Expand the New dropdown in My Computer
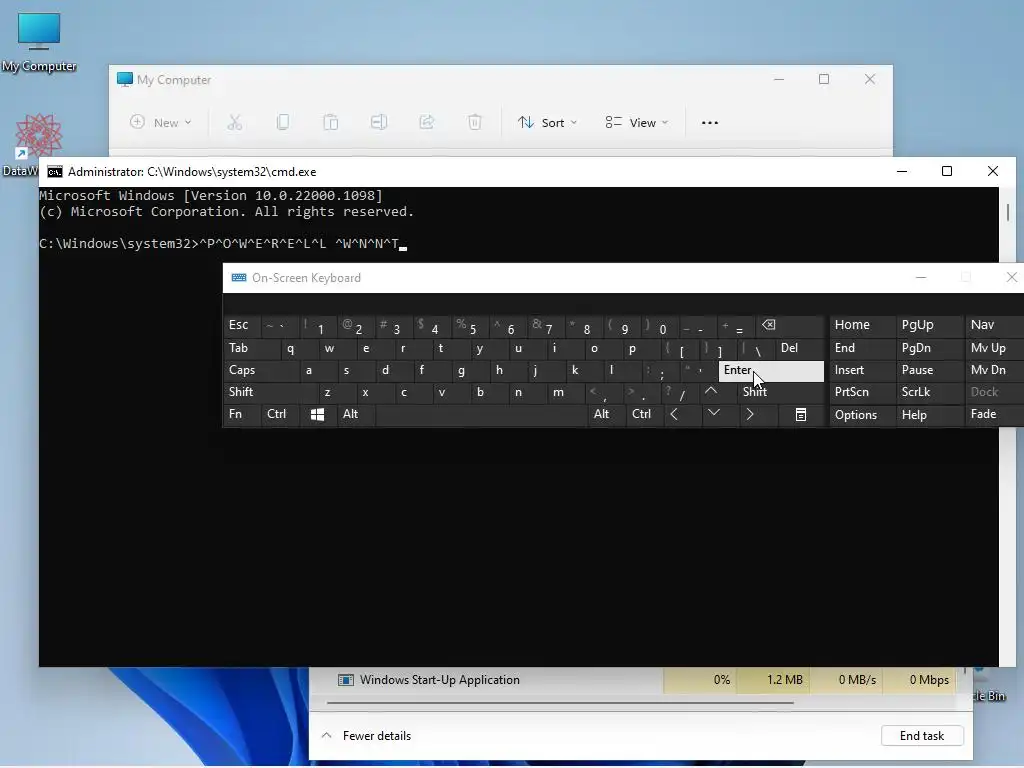This screenshot has height=768, width=1024. pyautogui.click(x=161, y=122)
